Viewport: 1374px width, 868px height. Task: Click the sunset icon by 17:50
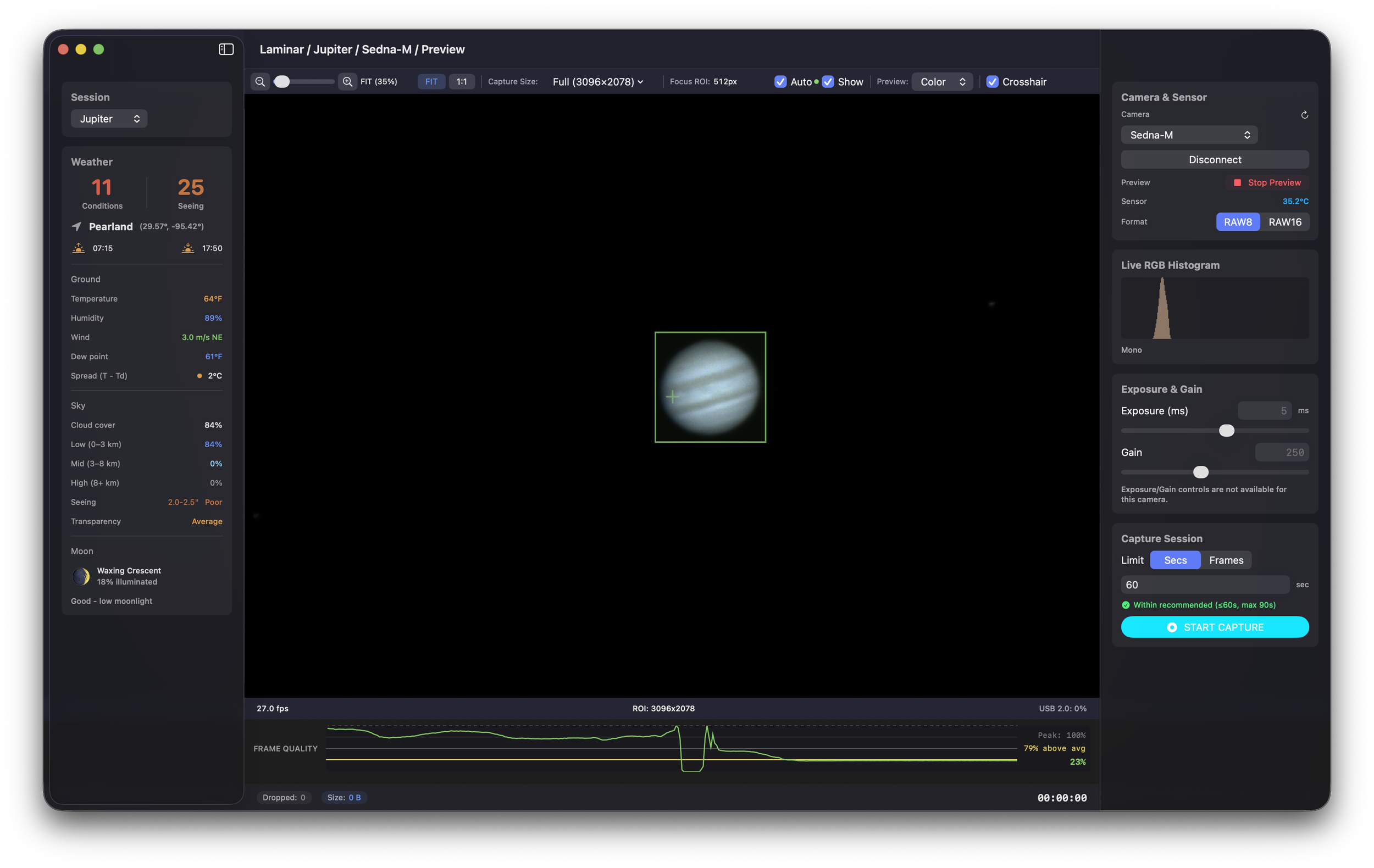(x=188, y=248)
